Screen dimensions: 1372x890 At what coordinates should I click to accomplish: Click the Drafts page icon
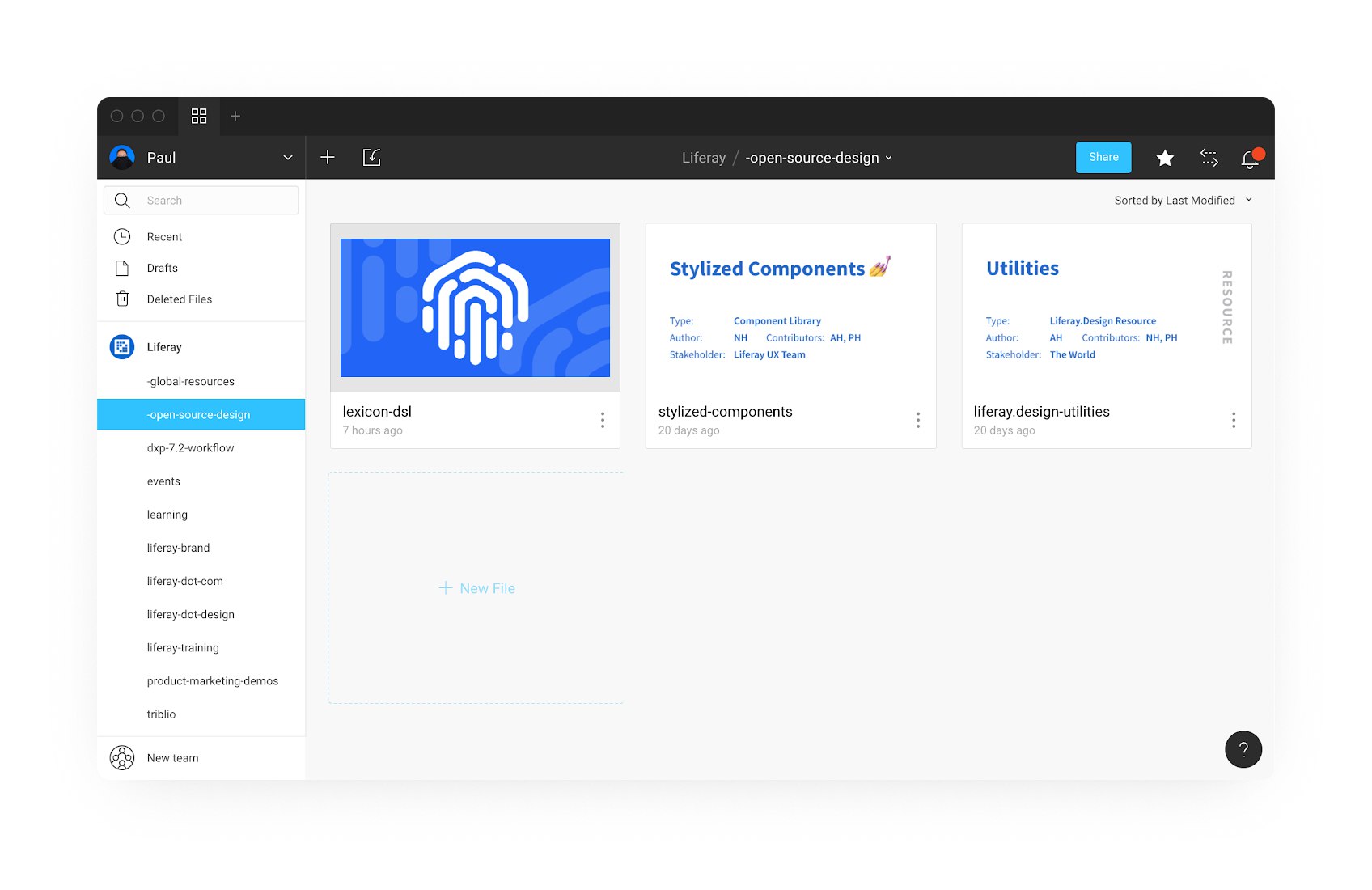(x=122, y=268)
